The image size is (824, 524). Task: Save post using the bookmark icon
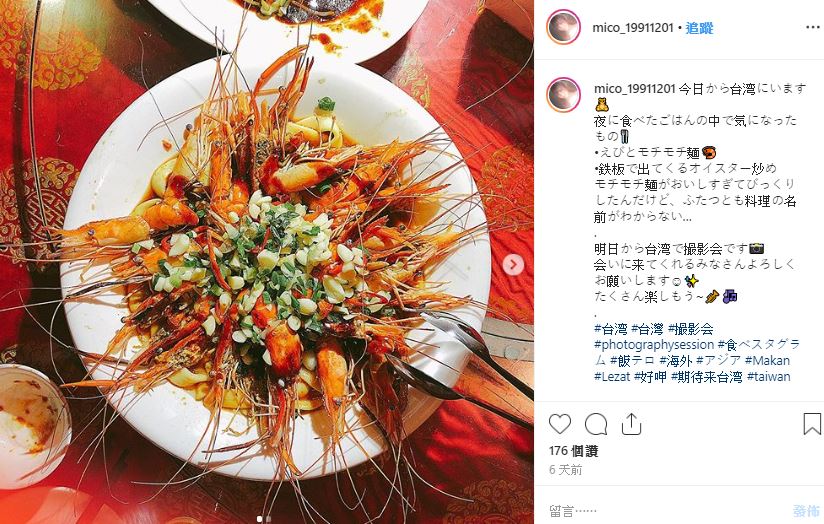(812, 424)
